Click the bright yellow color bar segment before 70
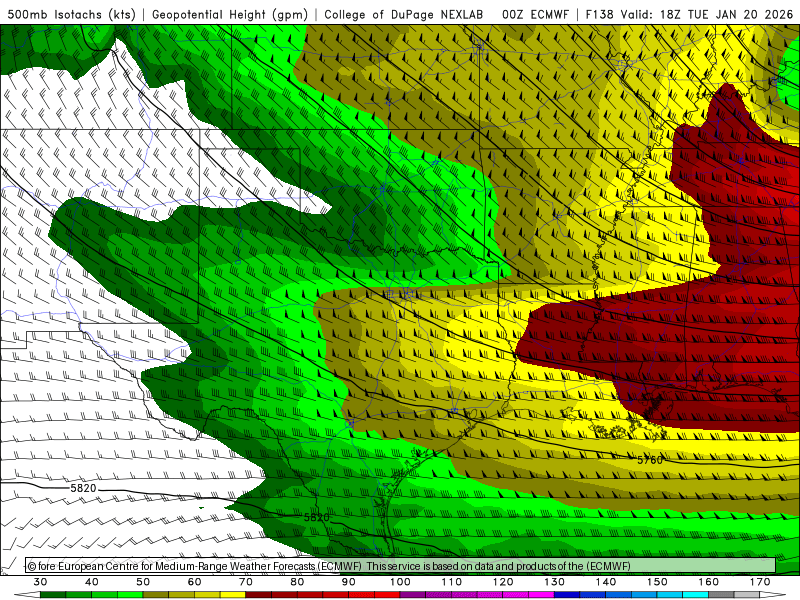Image resolution: width=800 pixels, height=600 pixels. pos(233,595)
